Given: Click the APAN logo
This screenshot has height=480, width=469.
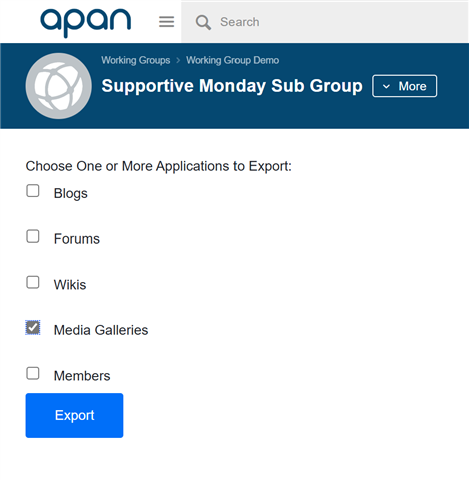Looking at the screenshot, I should pos(86,22).
